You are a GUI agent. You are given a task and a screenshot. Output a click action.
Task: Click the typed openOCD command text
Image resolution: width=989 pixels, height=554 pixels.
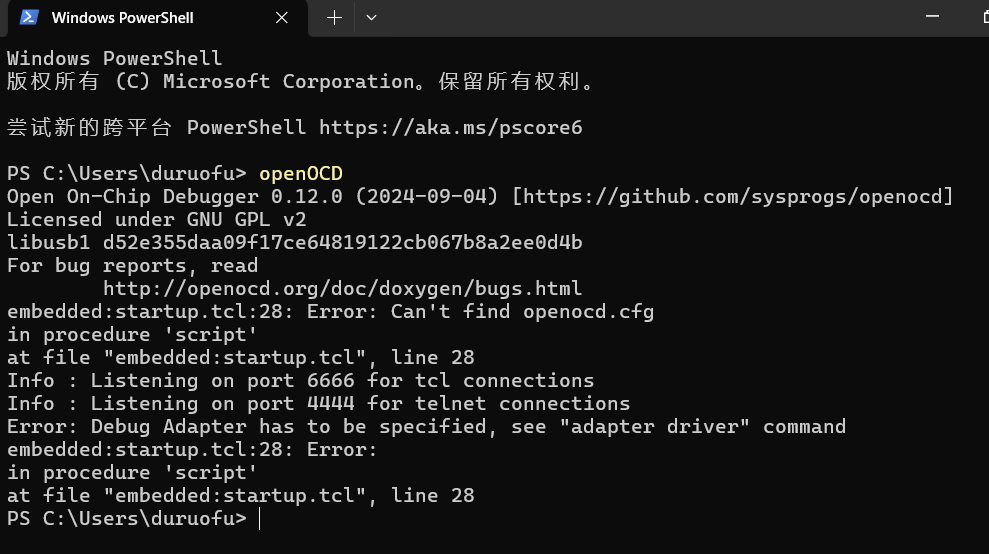300,173
